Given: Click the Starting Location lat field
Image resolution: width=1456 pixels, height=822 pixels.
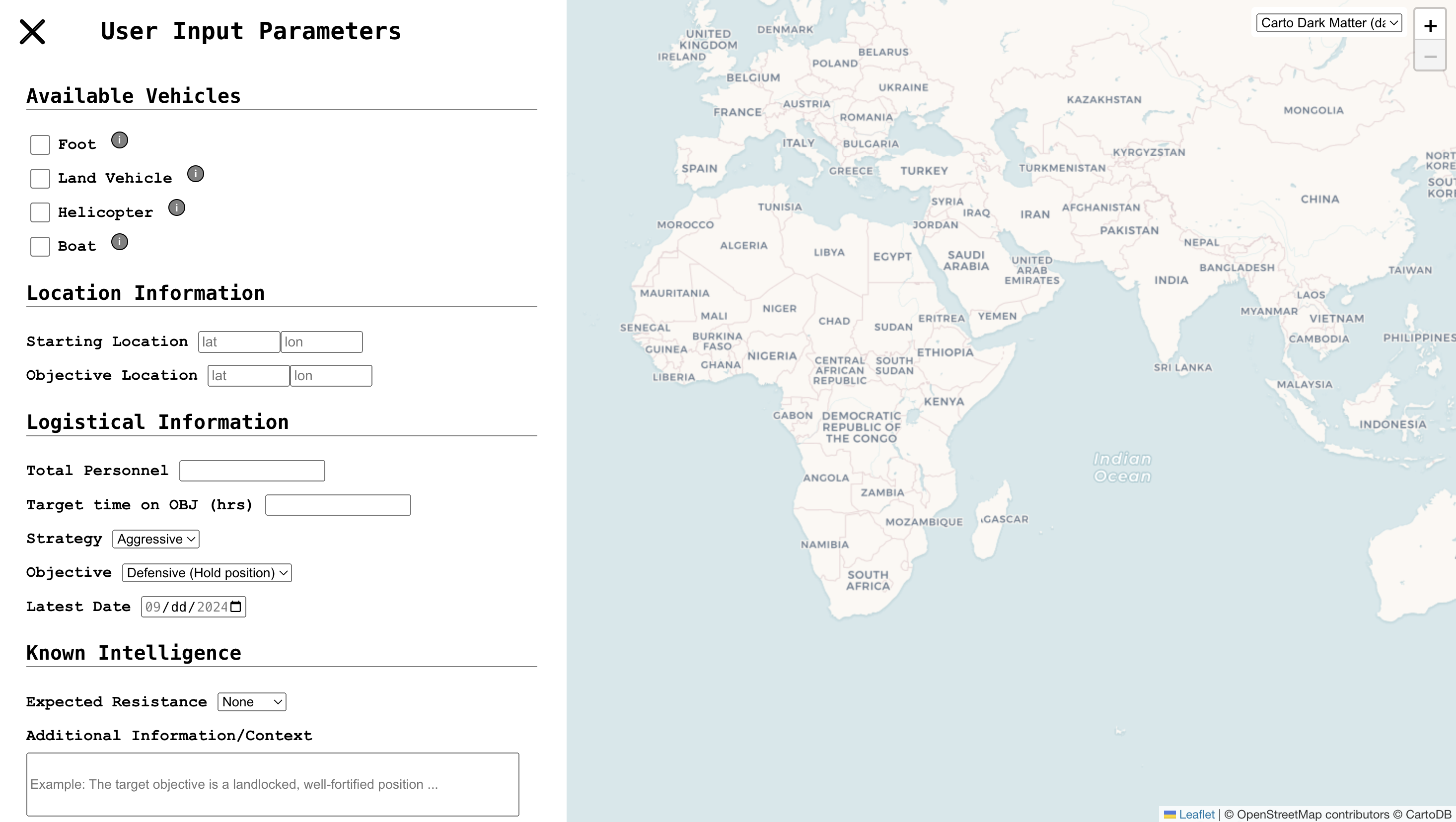Looking at the screenshot, I should click(239, 342).
